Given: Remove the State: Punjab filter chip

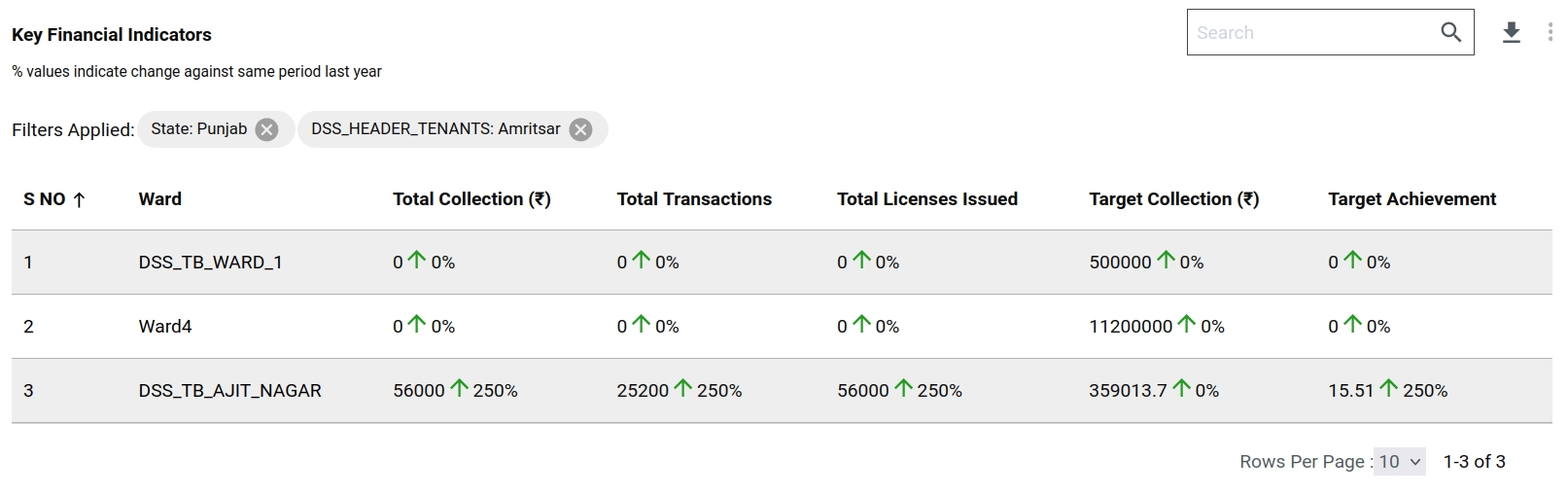Looking at the screenshot, I should point(266,129).
